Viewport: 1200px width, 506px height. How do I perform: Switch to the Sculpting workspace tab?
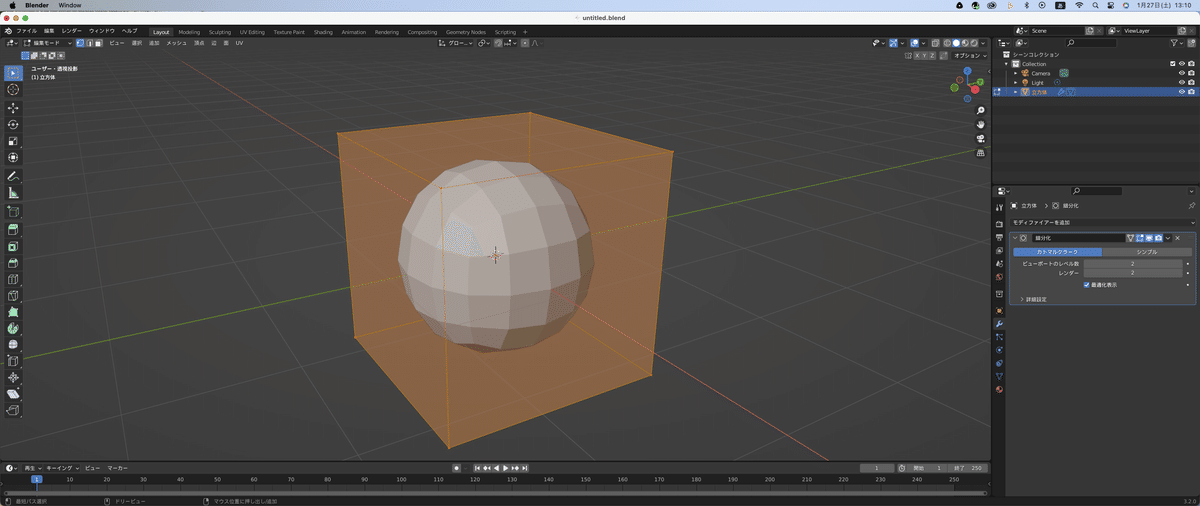pos(219,32)
